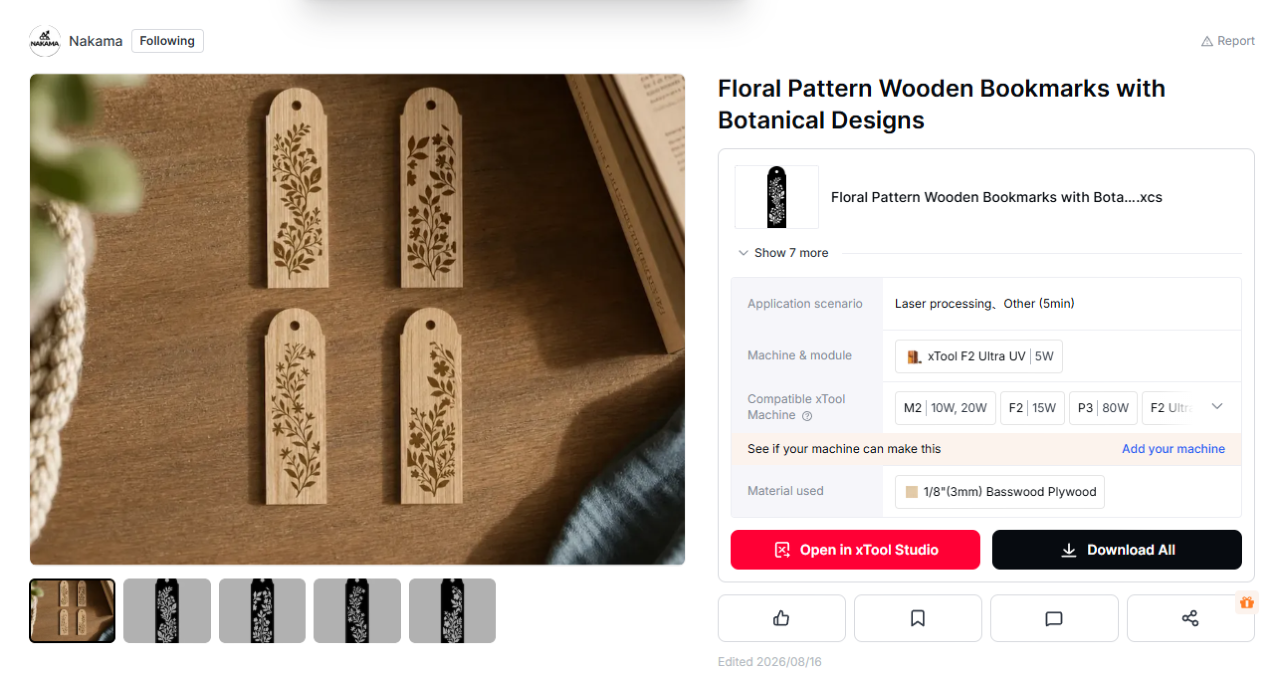Expand the Show 7 more files list
The image size is (1280, 695).
(783, 253)
